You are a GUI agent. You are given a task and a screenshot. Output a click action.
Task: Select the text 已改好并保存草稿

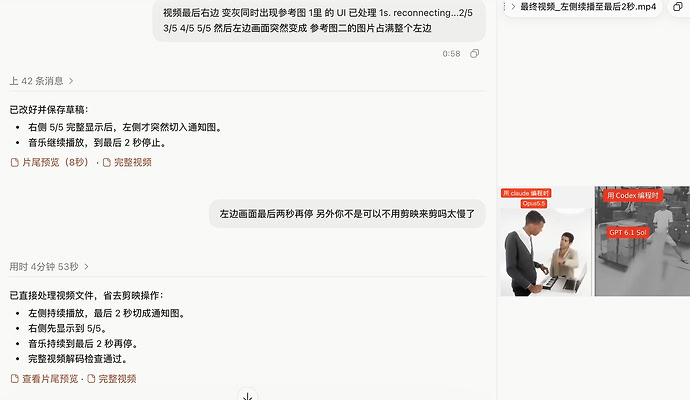pos(49,110)
